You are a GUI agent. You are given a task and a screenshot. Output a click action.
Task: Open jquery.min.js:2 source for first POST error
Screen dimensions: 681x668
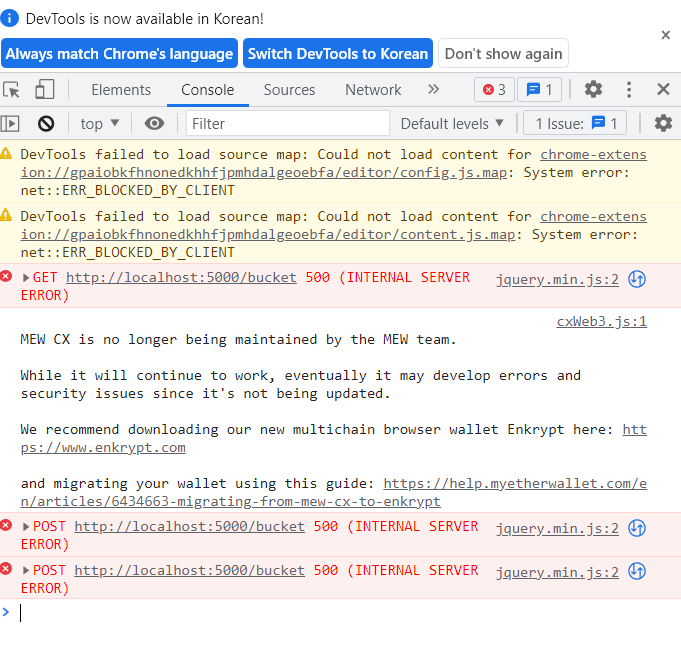point(557,528)
